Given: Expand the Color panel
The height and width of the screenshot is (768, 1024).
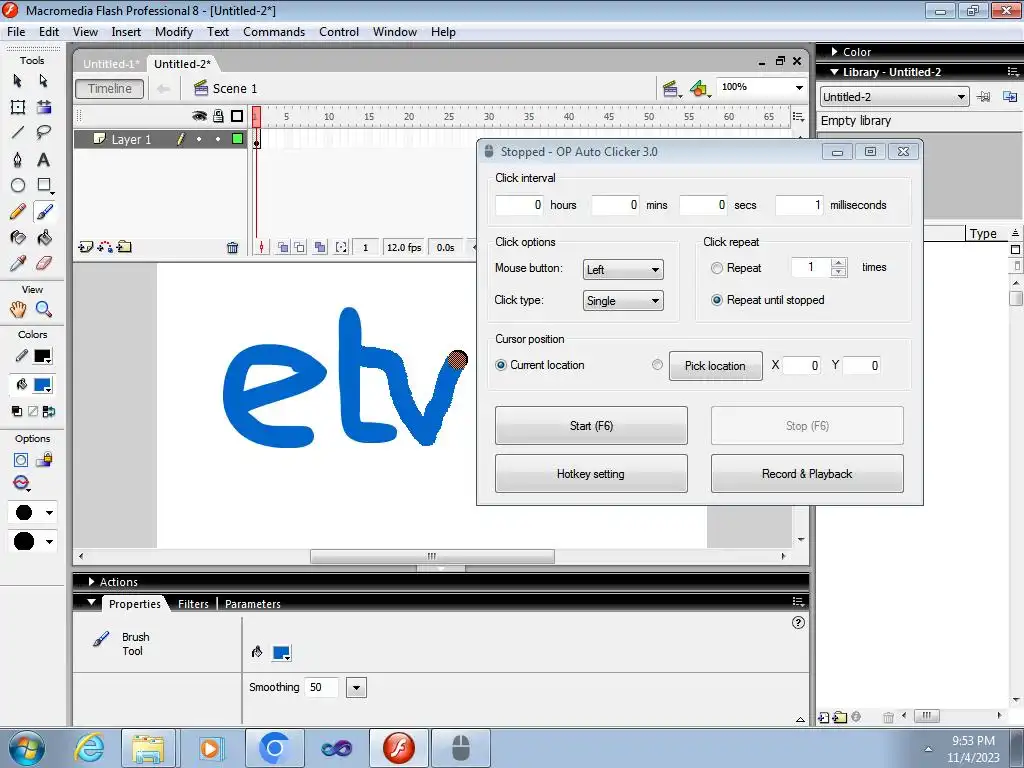Looking at the screenshot, I should pyautogui.click(x=834, y=52).
